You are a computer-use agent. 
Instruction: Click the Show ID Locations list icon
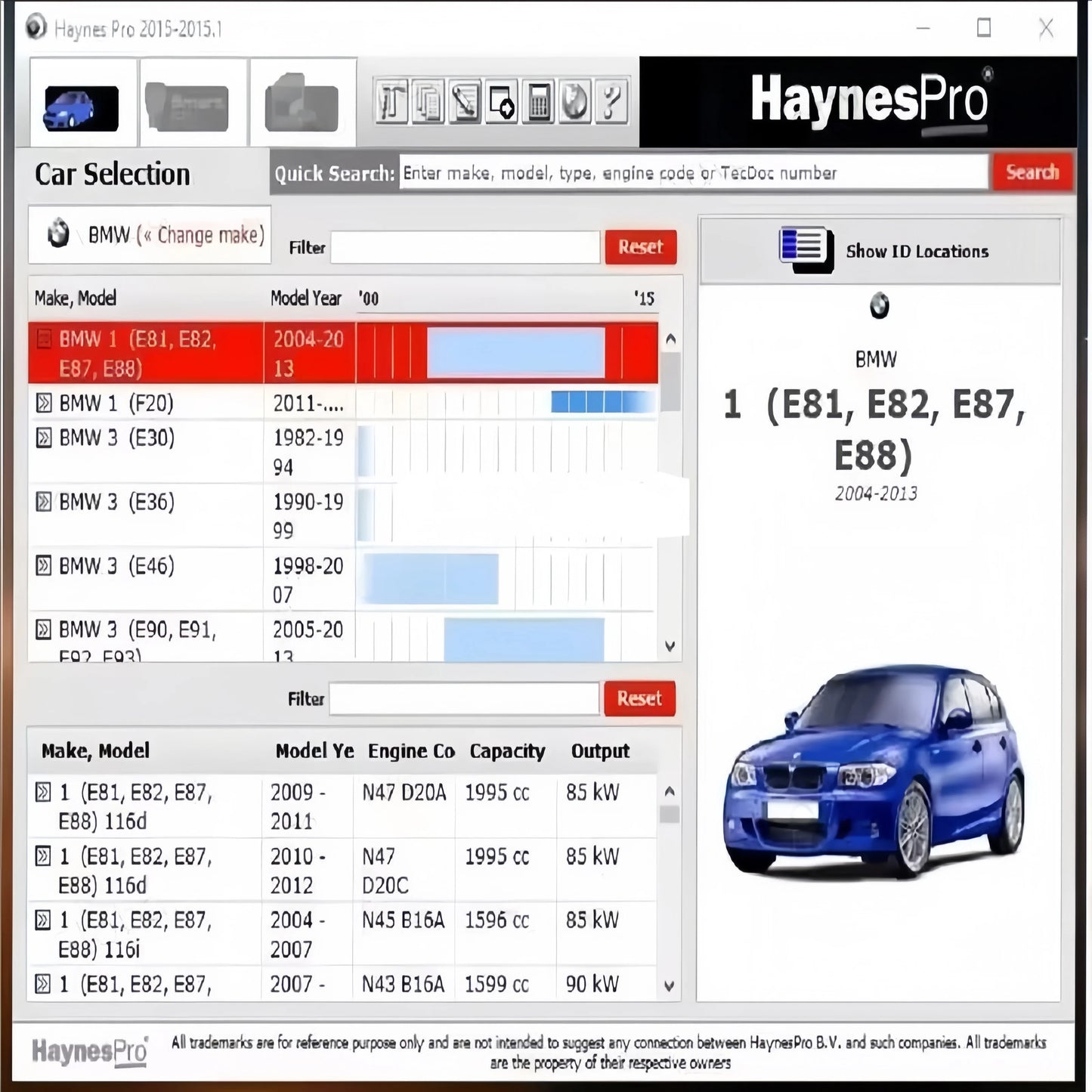click(805, 249)
